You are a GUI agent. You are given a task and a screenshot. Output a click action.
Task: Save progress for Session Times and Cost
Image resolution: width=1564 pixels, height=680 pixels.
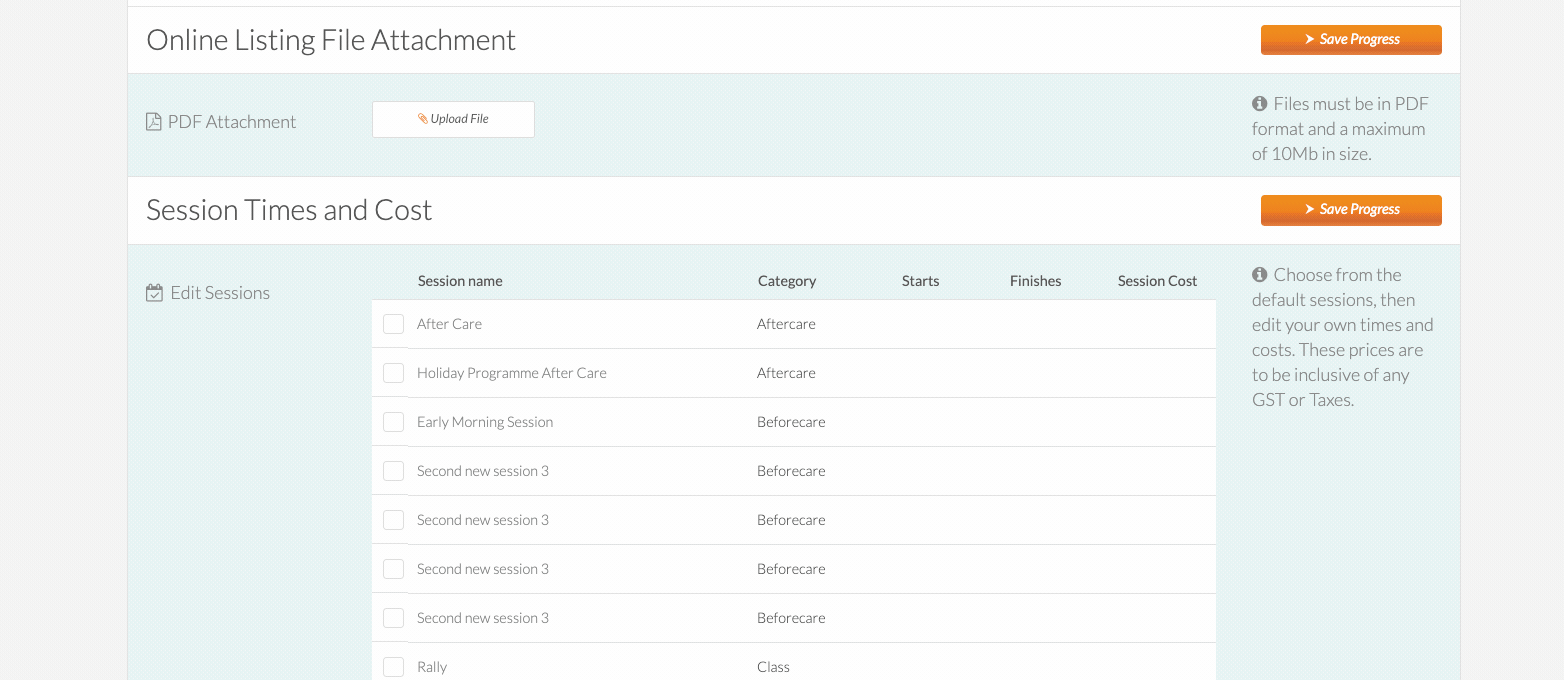(1351, 210)
